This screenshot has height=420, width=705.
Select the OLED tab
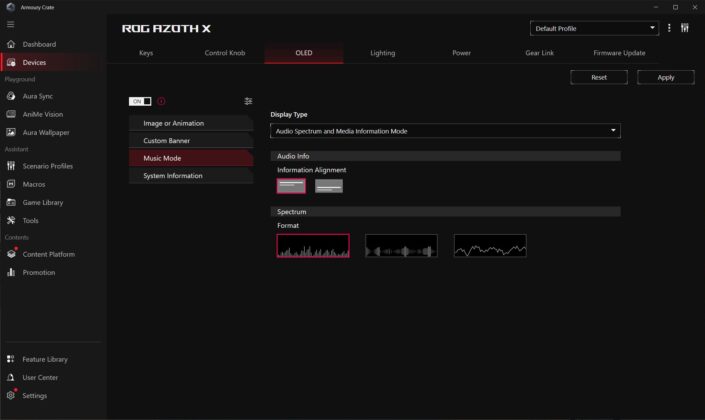point(303,53)
